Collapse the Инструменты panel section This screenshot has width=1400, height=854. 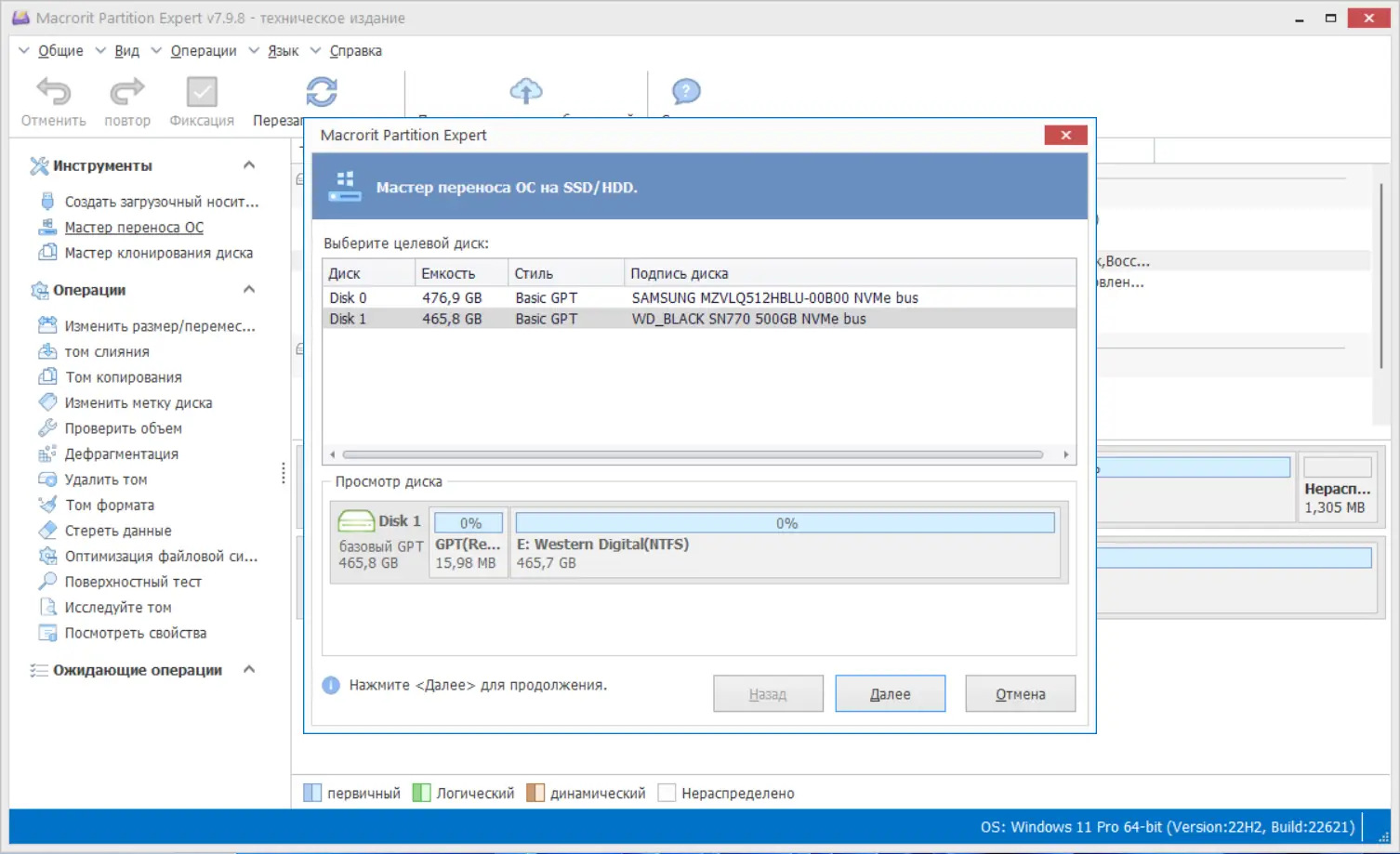(x=249, y=165)
